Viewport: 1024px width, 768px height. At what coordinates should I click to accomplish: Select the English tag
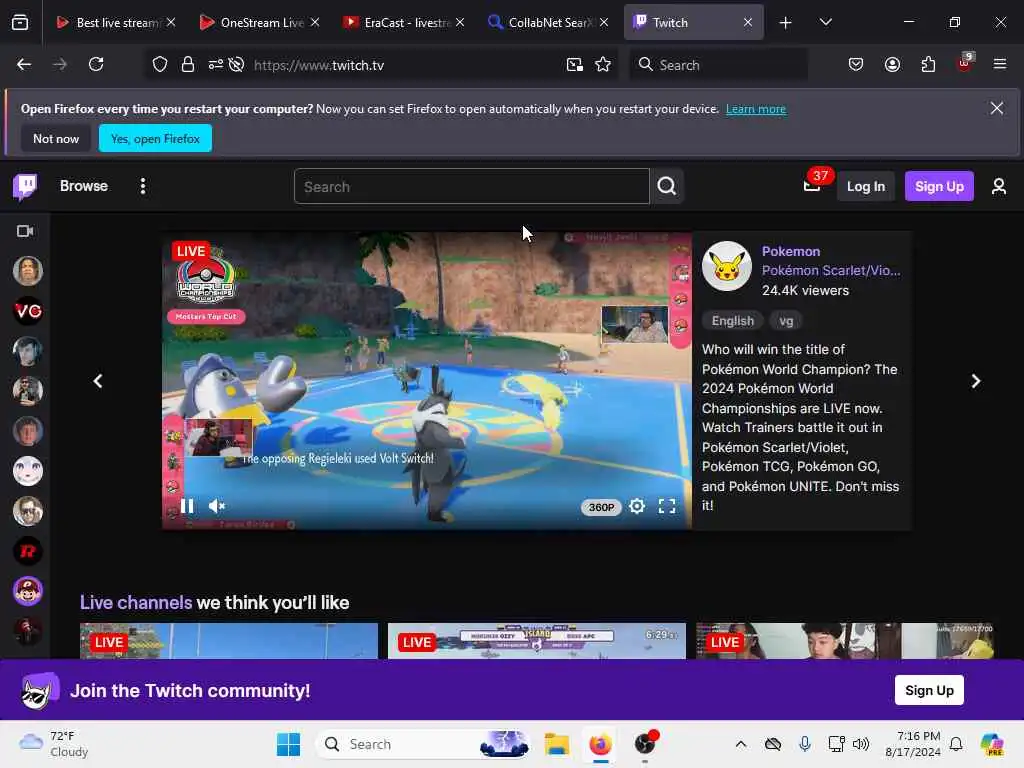click(733, 321)
